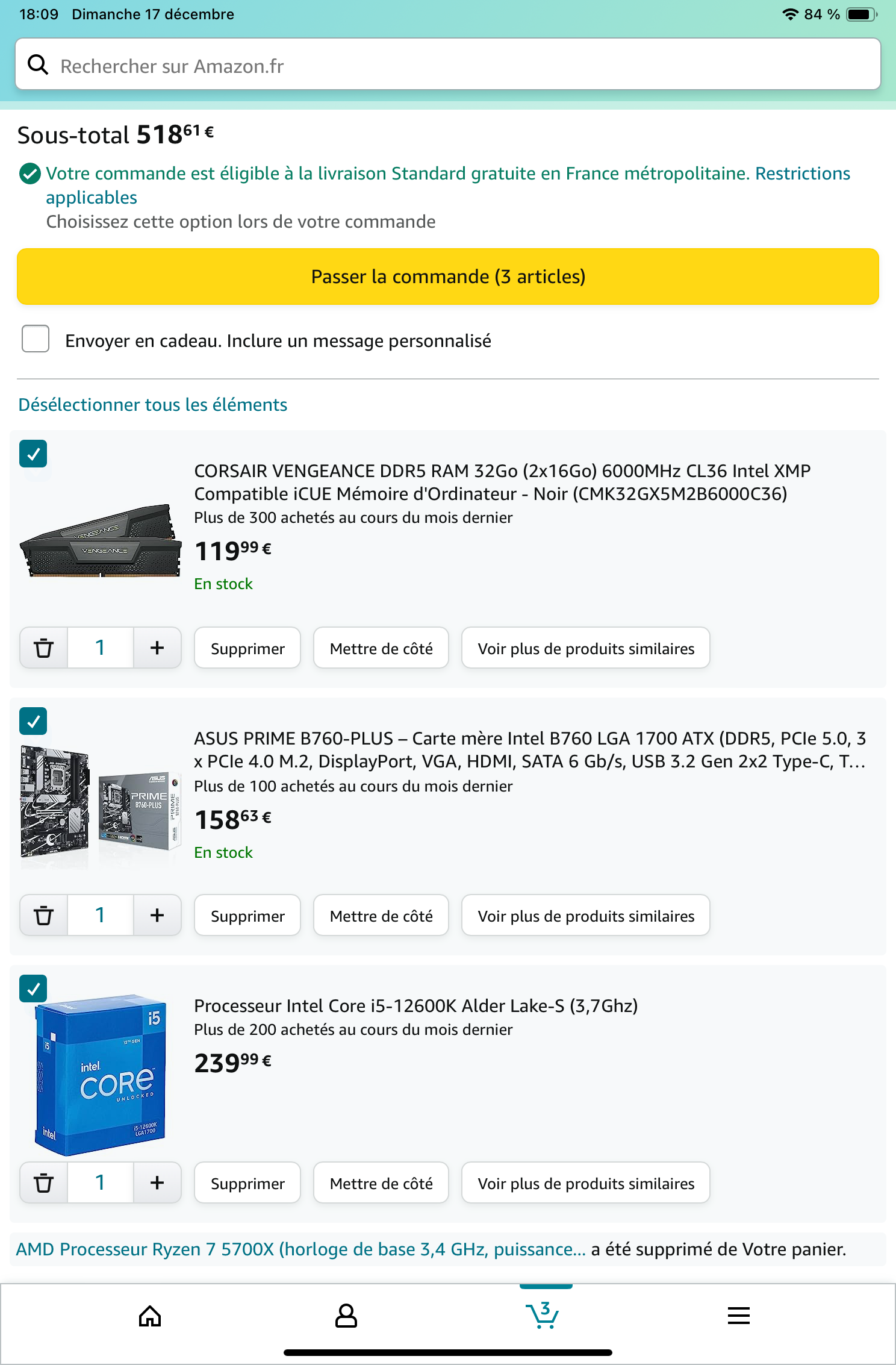Open the Intel Core i5 product thumbnail
Screen dimensions: 896x1365
point(101,1075)
